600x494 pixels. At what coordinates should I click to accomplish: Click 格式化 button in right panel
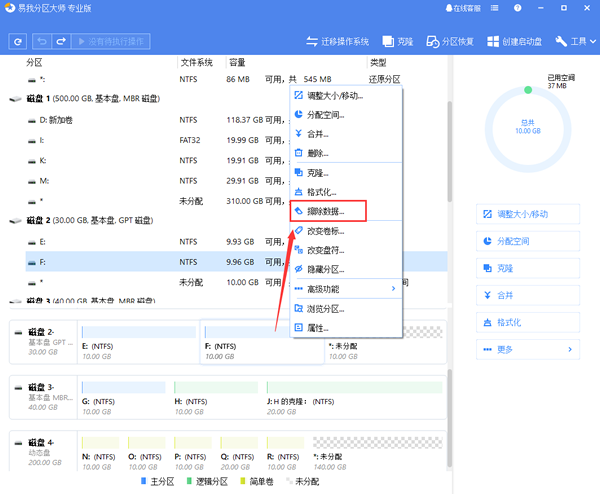click(528, 323)
